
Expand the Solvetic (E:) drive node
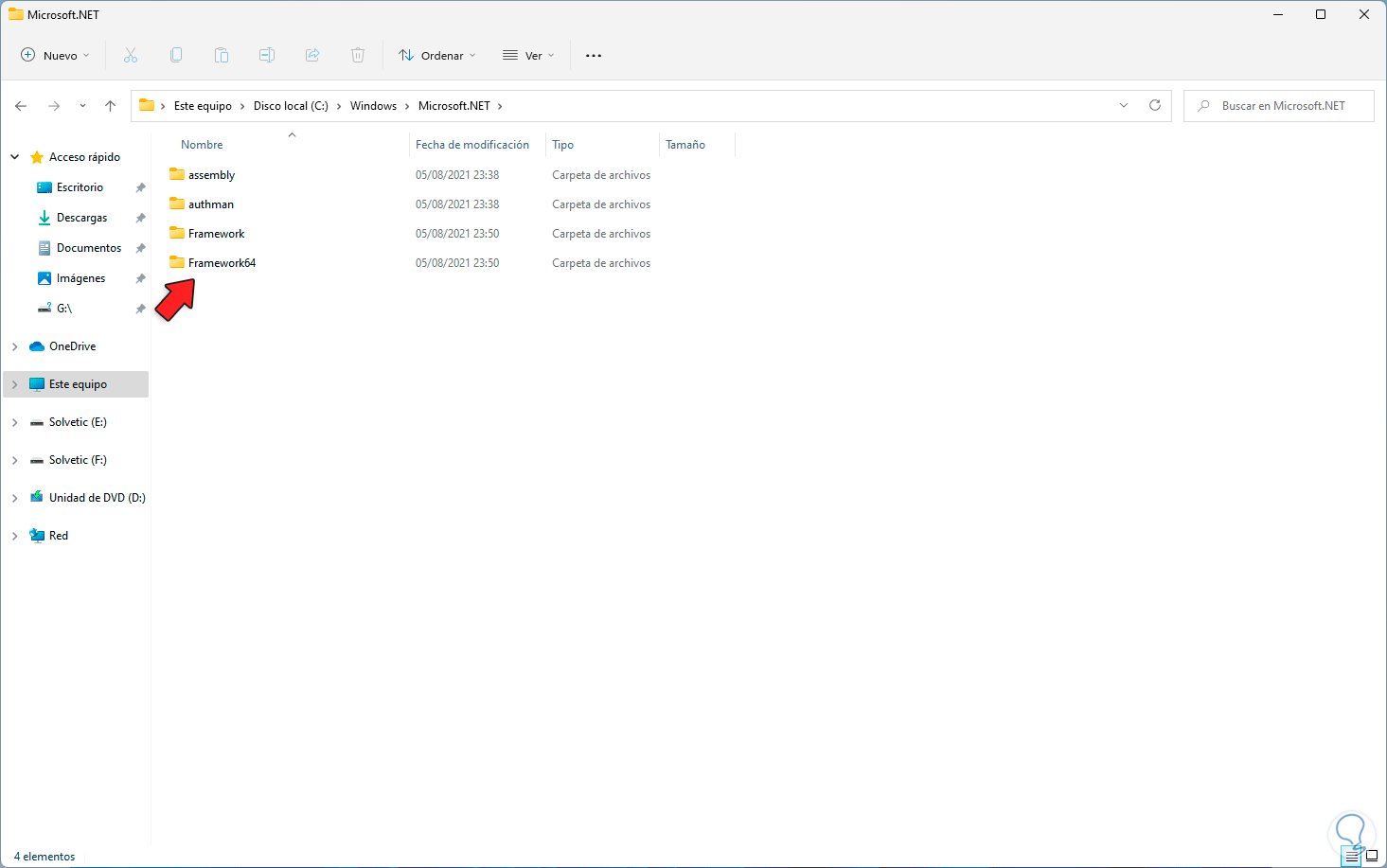[15, 422]
